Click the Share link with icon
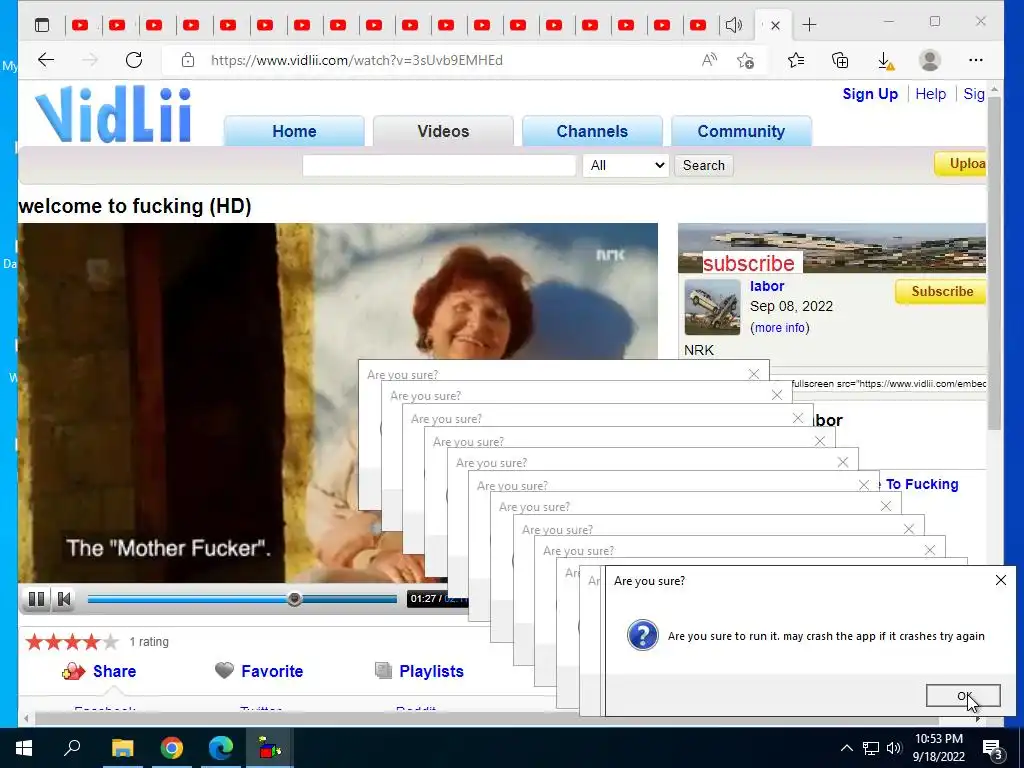 pyautogui.click(x=99, y=671)
